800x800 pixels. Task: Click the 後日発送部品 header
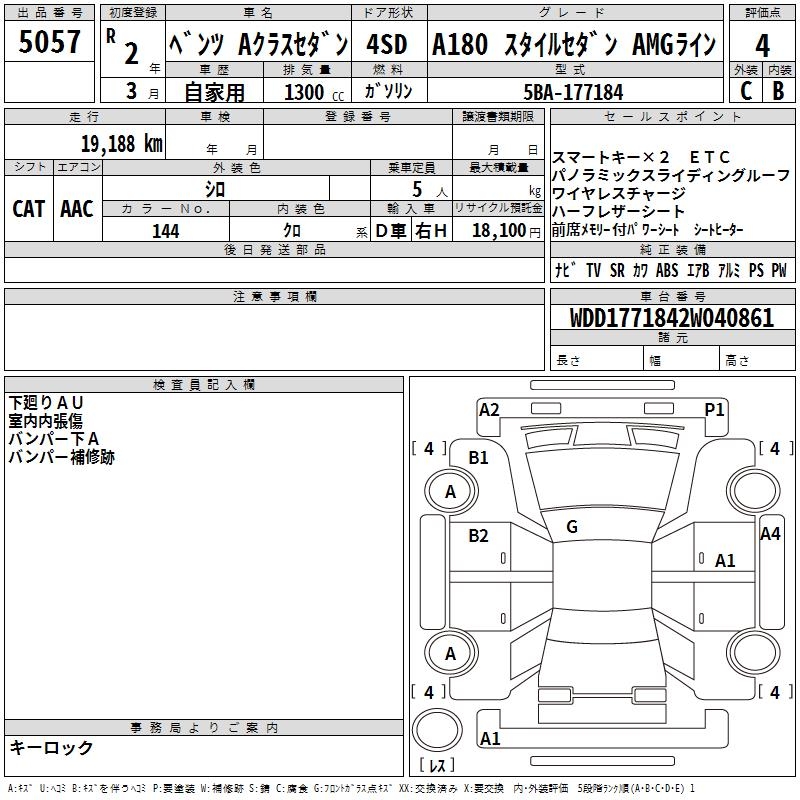click(274, 250)
